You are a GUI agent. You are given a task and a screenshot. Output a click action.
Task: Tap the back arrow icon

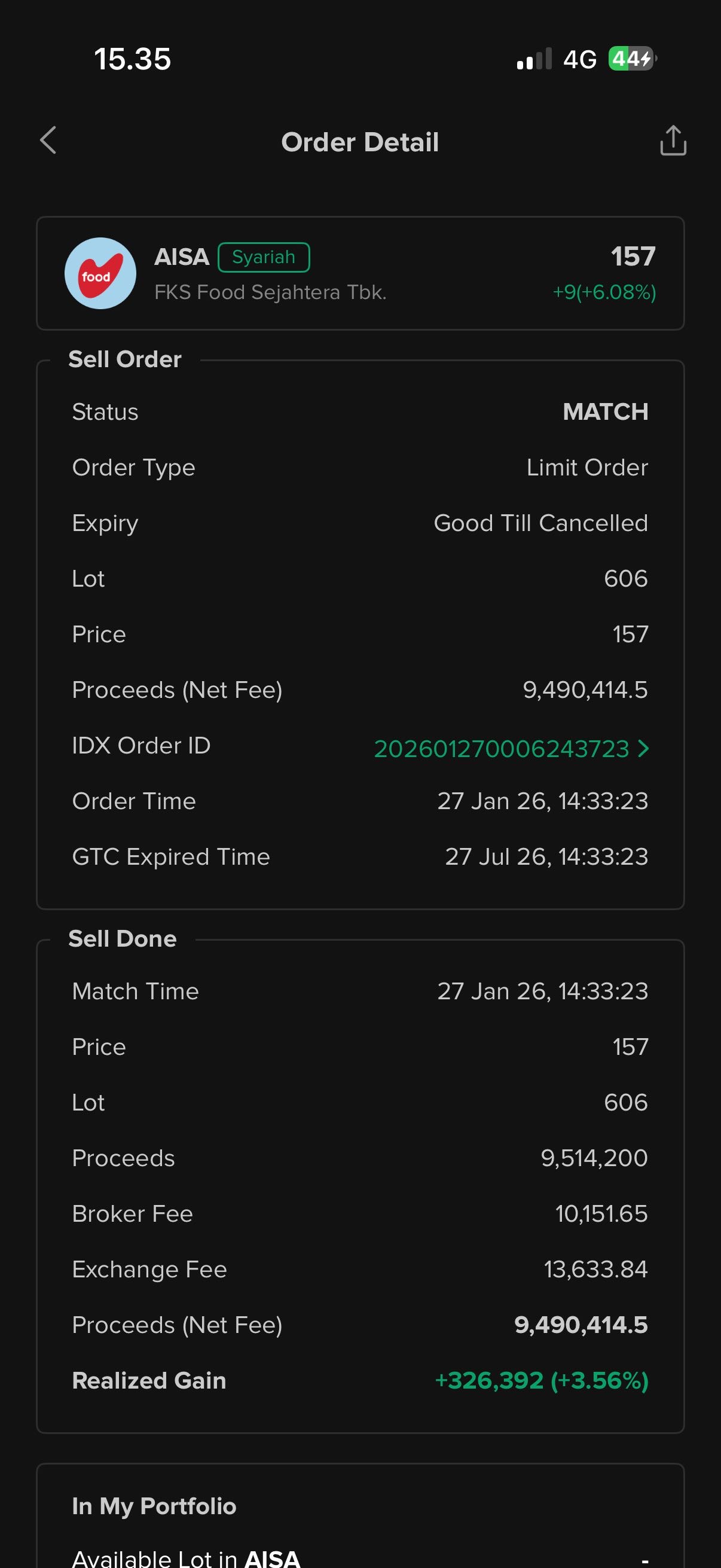(x=48, y=141)
